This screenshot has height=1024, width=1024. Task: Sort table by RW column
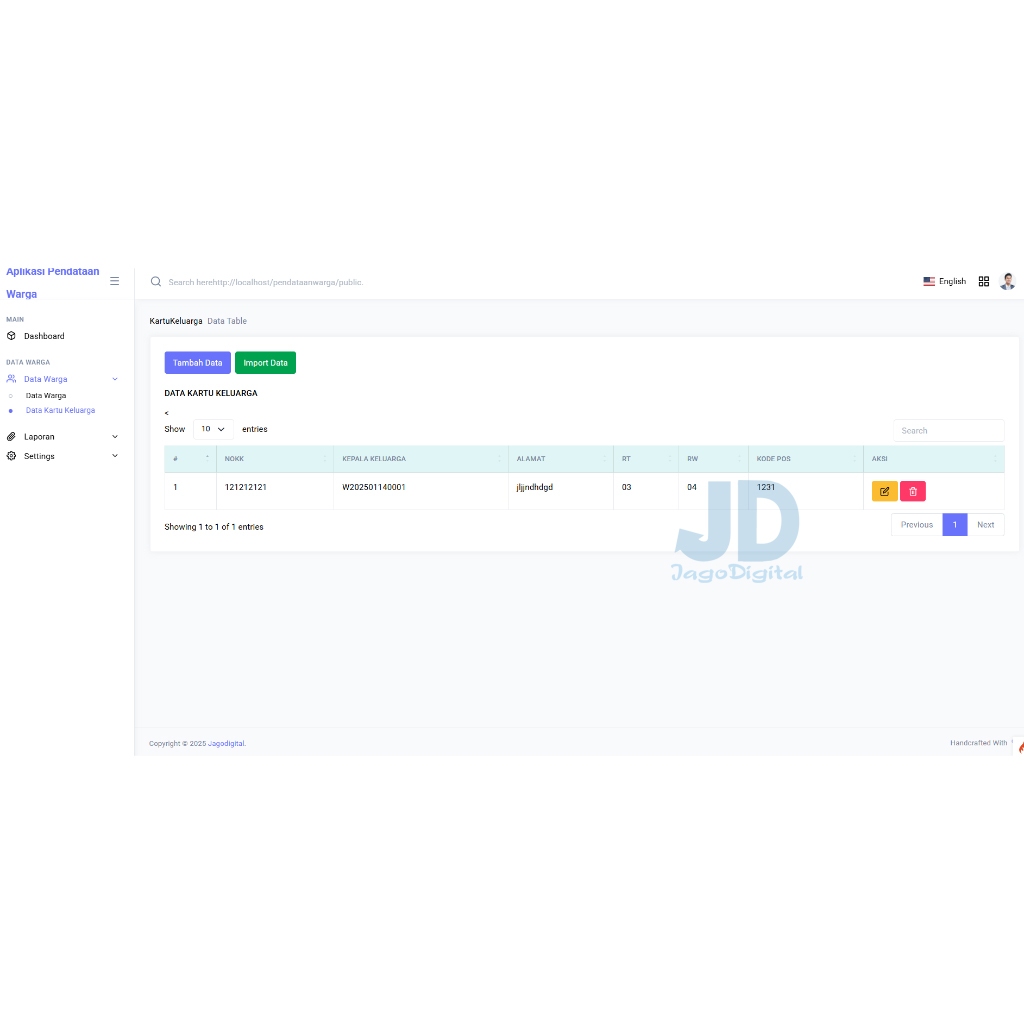click(713, 458)
